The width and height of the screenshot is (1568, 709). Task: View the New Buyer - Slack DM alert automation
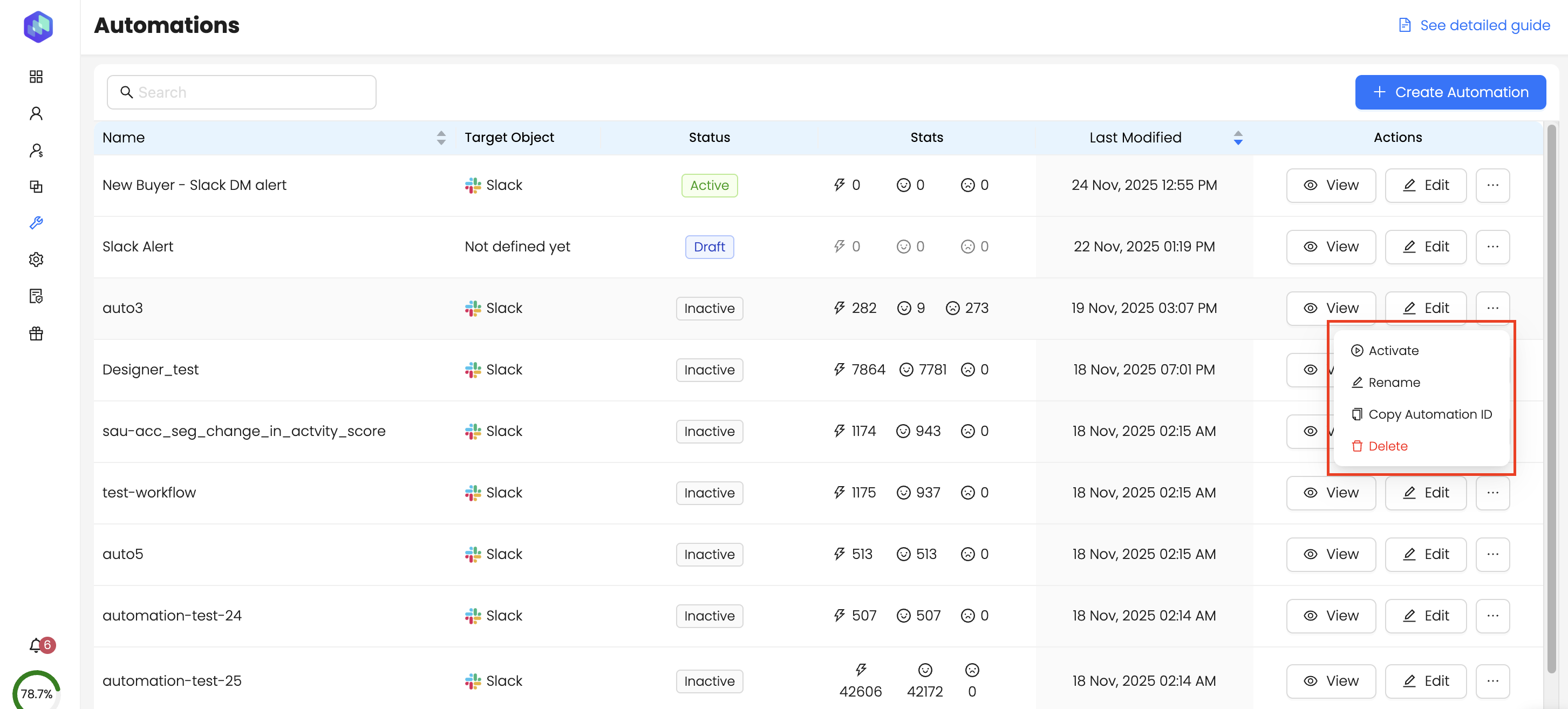tap(1330, 185)
